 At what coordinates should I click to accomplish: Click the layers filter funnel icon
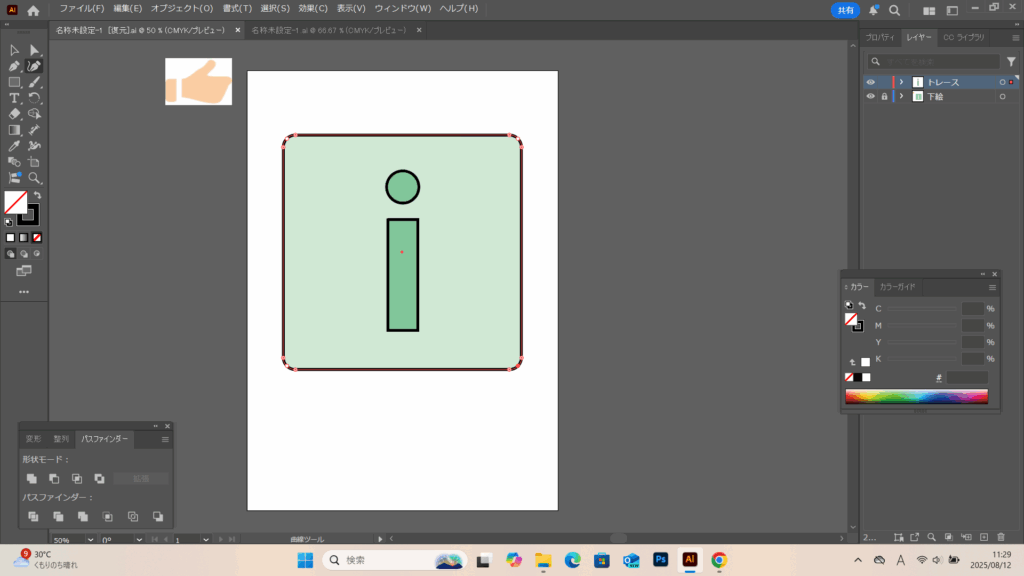(x=1011, y=62)
